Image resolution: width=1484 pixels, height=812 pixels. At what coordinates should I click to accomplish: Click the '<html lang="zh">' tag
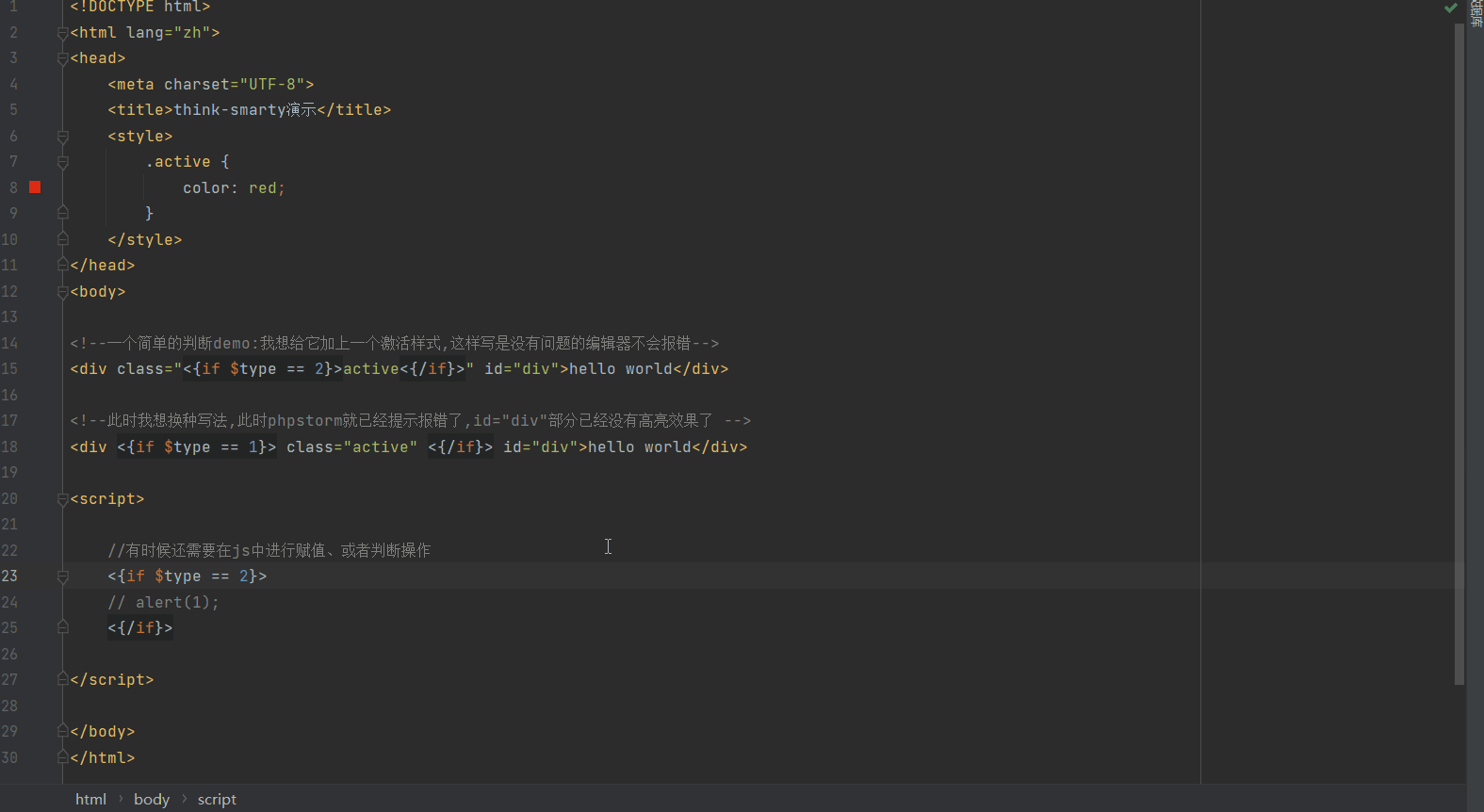pyautogui.click(x=145, y=33)
